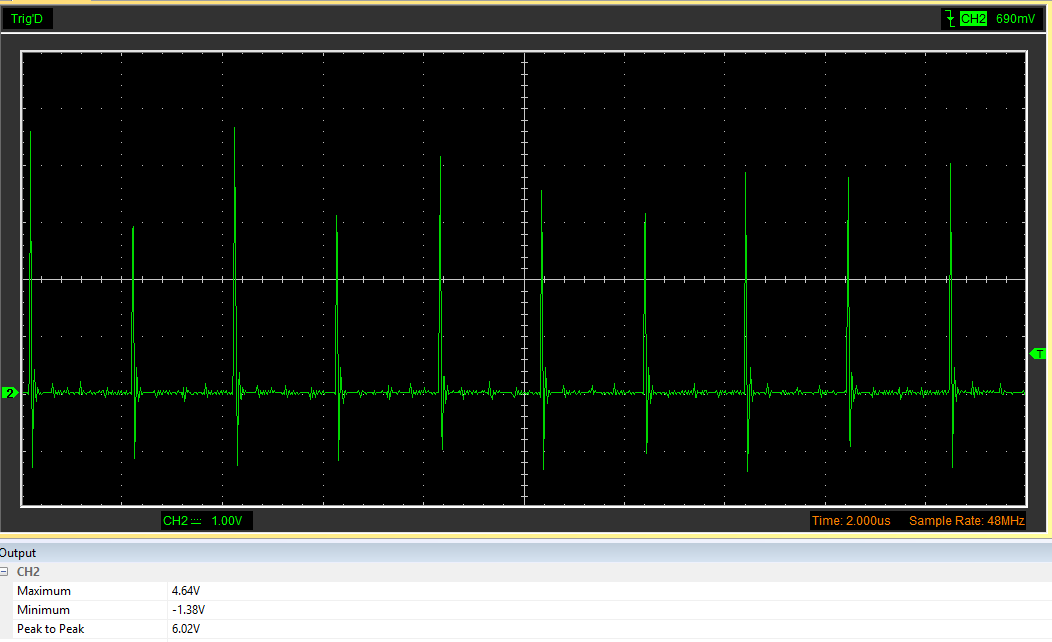The image size is (1052, 642).
Task: Click the Time 2.000us timebase readout
Action: 851,521
